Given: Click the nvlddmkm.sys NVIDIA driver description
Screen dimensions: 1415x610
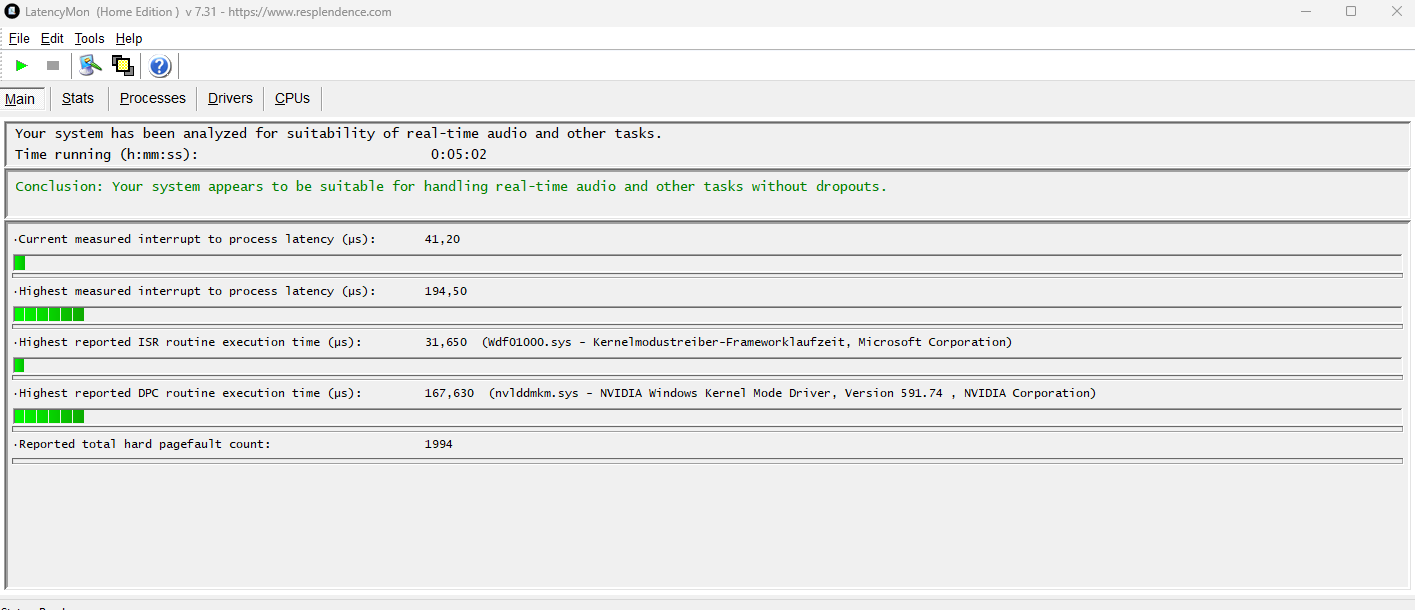Looking at the screenshot, I should 792,393.
